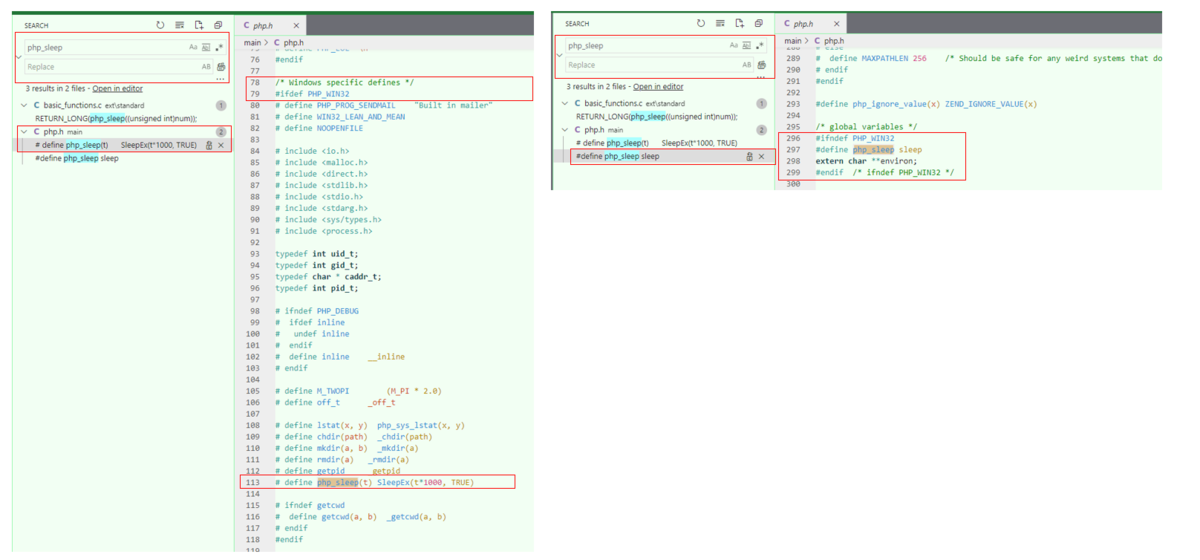Click 'main' breadcrumb in right window
Screen dimensions: 1200x560
[792, 41]
